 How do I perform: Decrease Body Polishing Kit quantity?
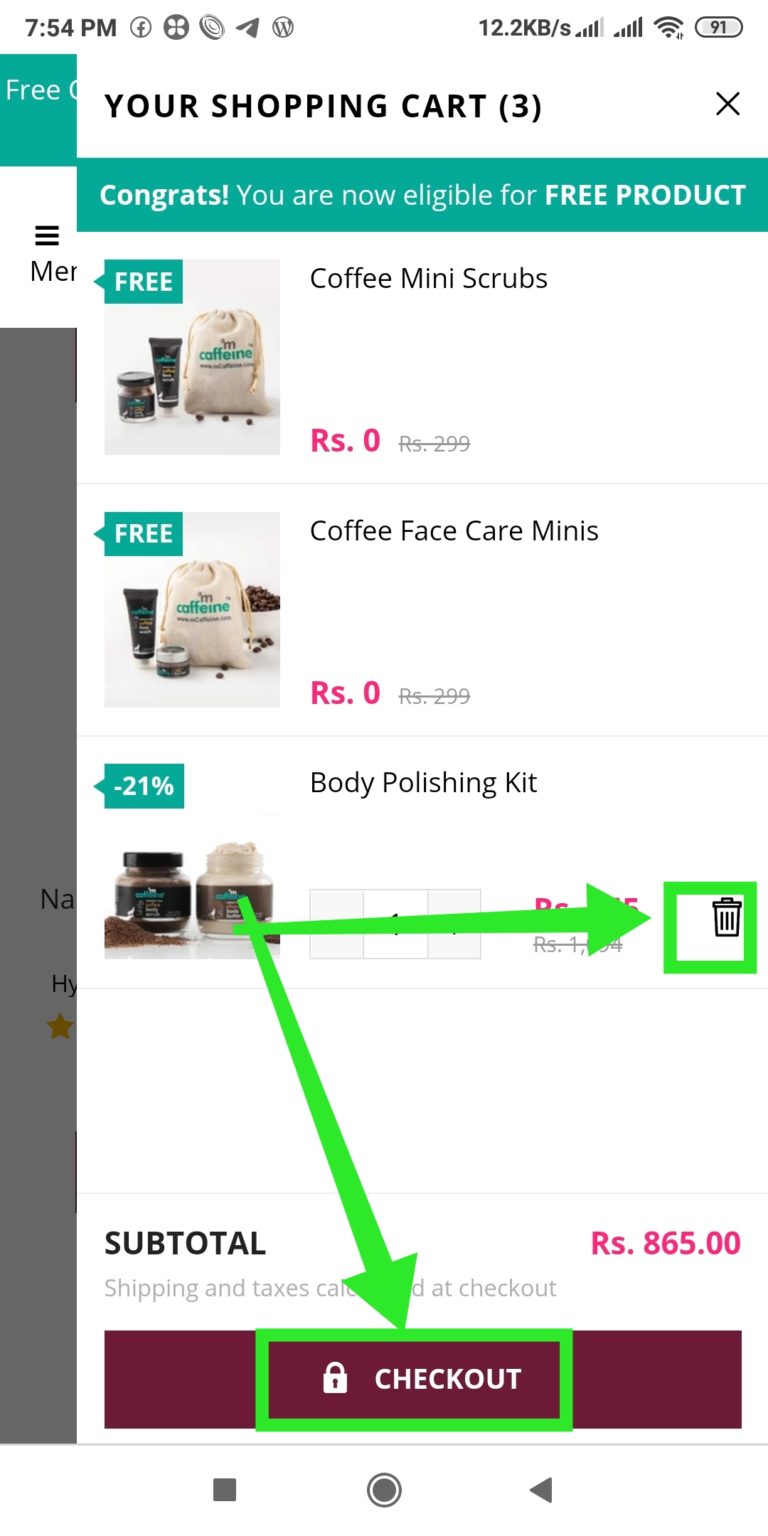[x=336, y=924]
